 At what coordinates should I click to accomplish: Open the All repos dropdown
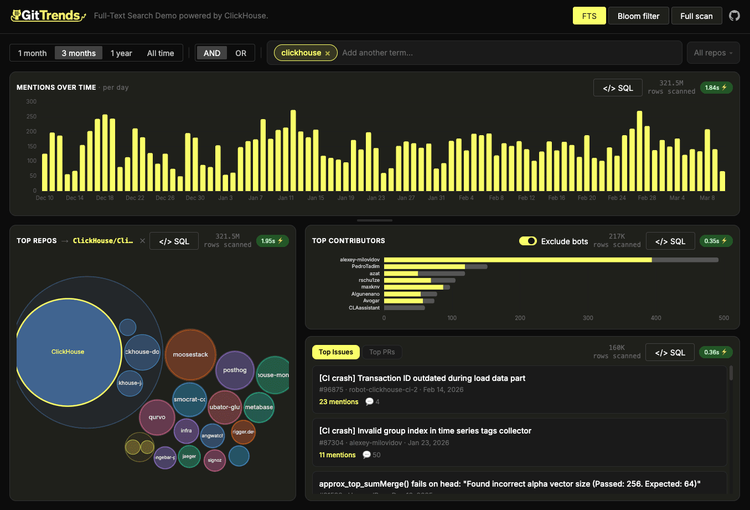713,53
